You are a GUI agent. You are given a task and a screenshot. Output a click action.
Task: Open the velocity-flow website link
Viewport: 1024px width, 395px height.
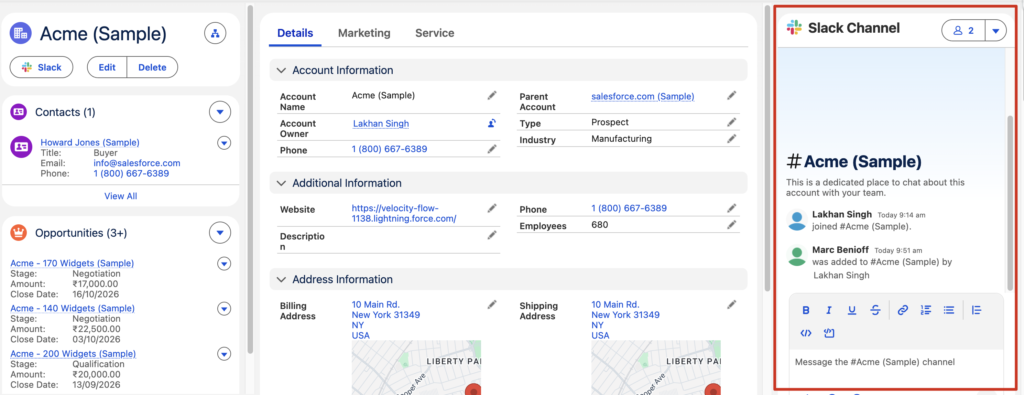tap(404, 213)
